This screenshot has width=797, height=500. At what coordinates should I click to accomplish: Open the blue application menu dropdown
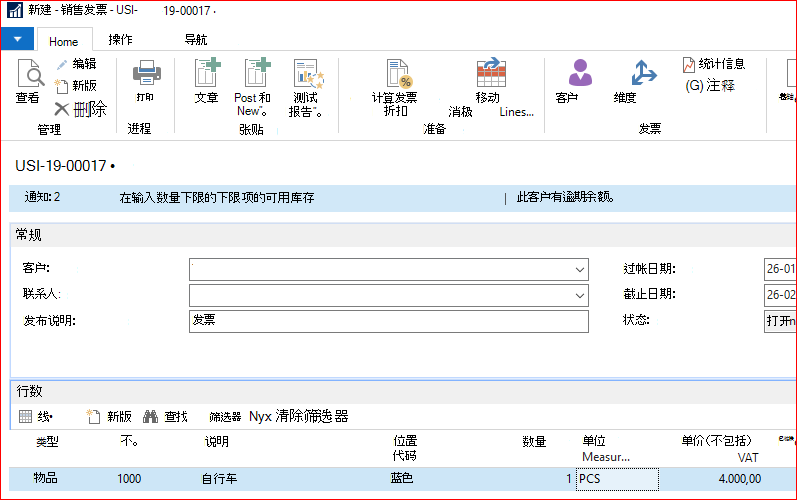[17, 39]
